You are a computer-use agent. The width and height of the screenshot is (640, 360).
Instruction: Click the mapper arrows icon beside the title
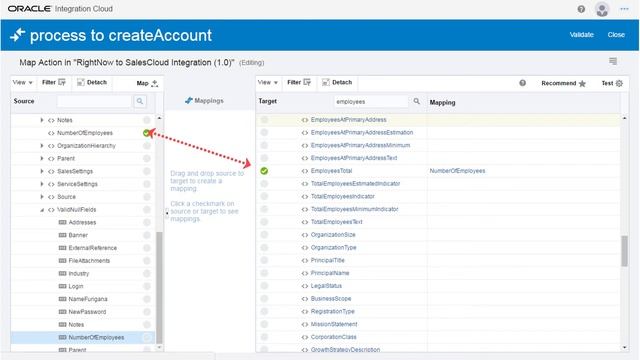coord(18,35)
